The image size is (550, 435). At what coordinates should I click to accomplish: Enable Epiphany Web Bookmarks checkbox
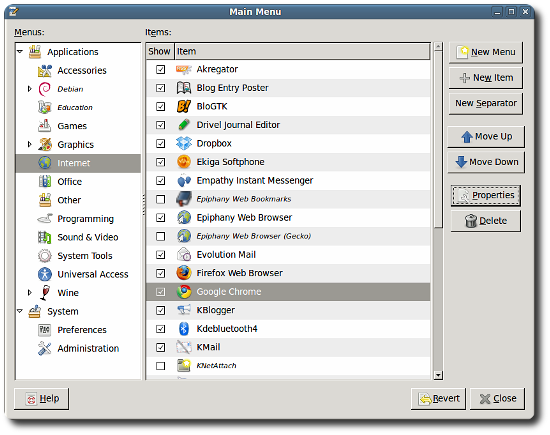161,199
